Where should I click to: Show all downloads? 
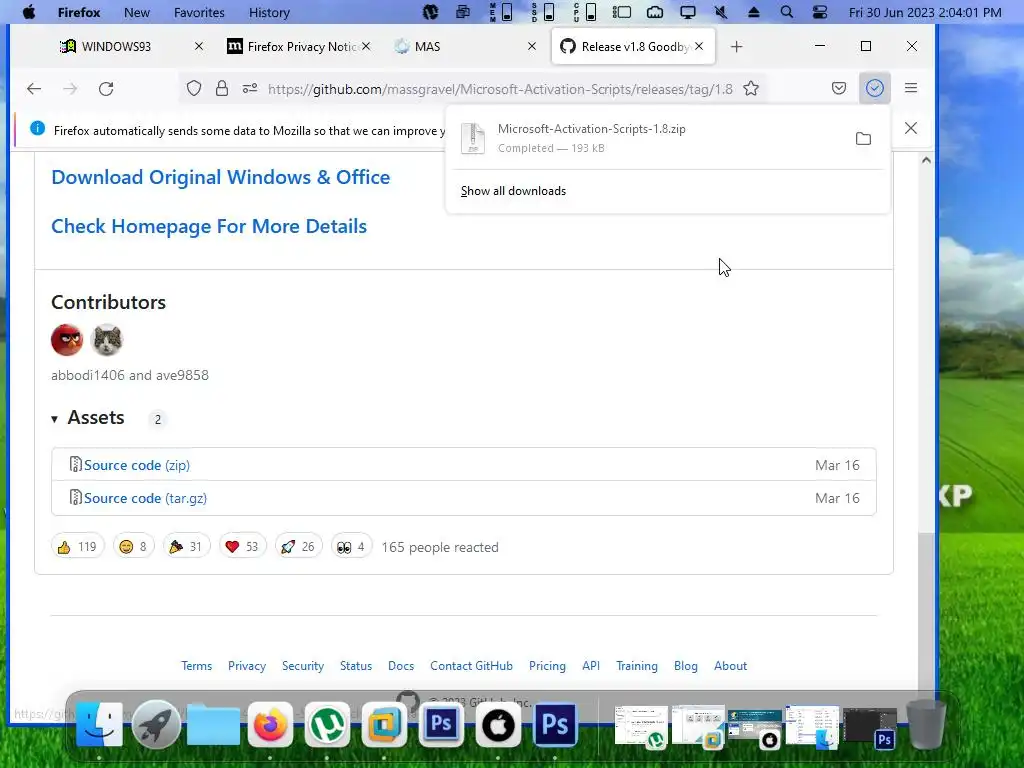(513, 191)
